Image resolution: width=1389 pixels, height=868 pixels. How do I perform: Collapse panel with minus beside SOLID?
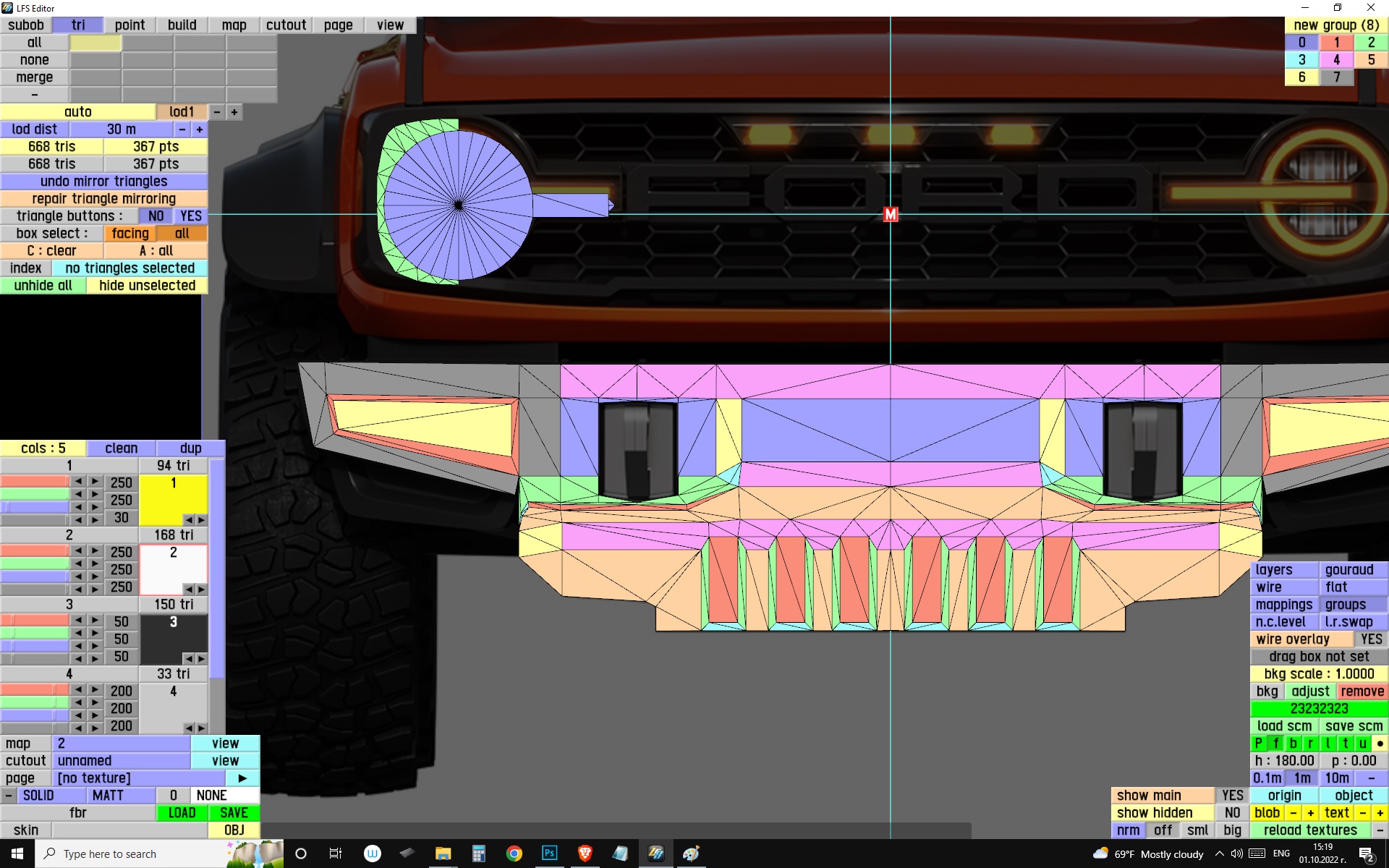(x=8, y=796)
